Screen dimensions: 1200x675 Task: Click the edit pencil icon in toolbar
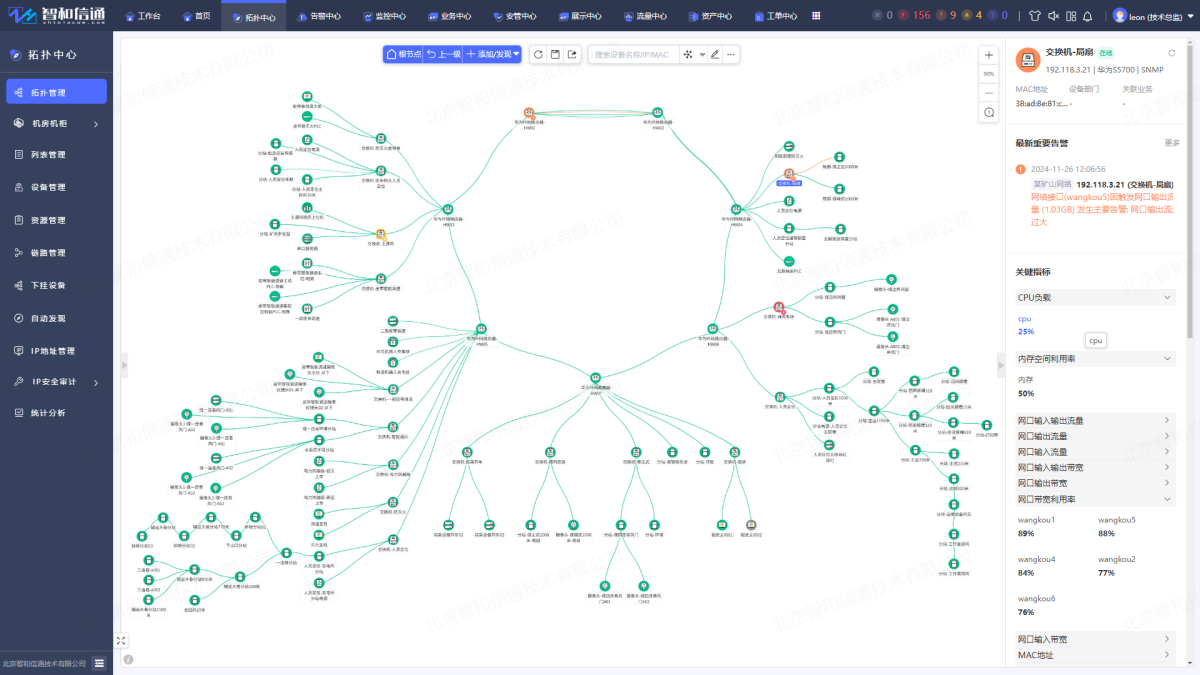click(715, 54)
